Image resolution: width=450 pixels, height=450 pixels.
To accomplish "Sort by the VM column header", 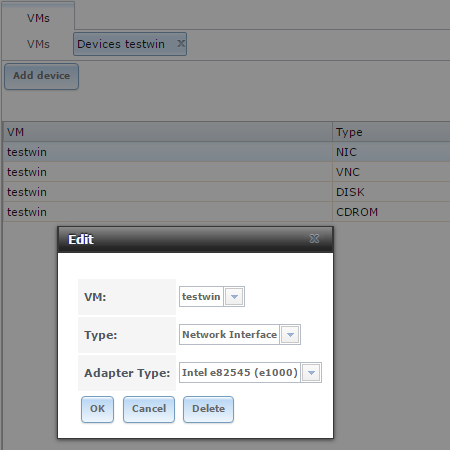I will tap(168, 132).
